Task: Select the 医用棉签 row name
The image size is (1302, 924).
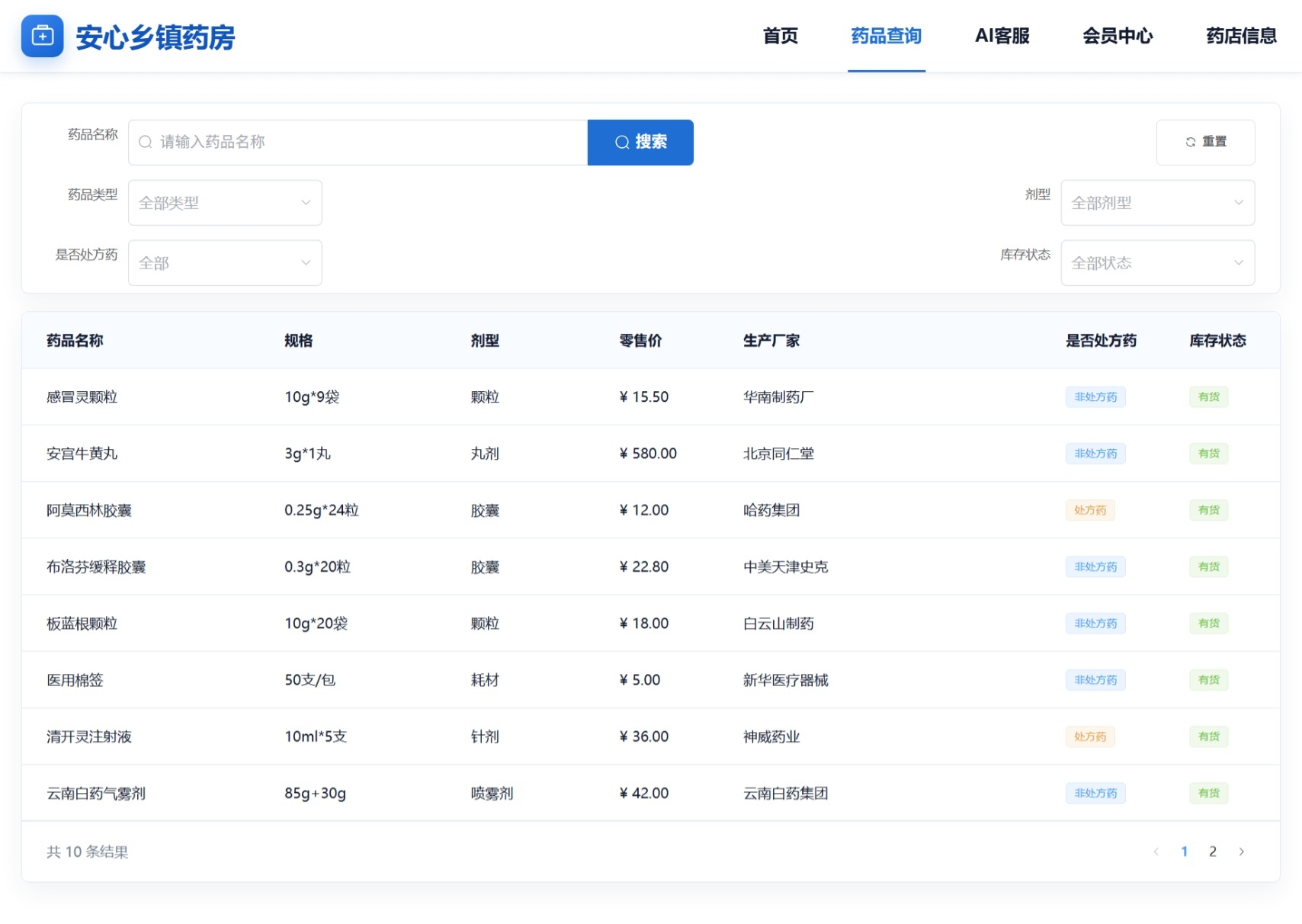Action: pyautogui.click(x=75, y=680)
